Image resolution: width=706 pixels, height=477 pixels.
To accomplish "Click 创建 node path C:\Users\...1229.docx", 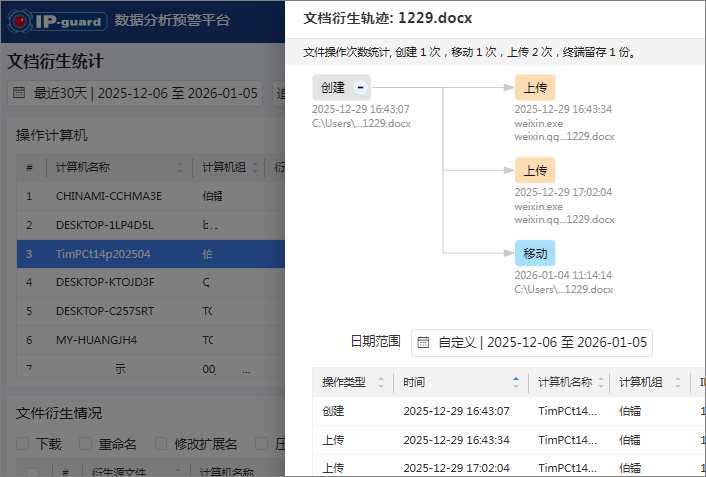I will tap(361, 123).
